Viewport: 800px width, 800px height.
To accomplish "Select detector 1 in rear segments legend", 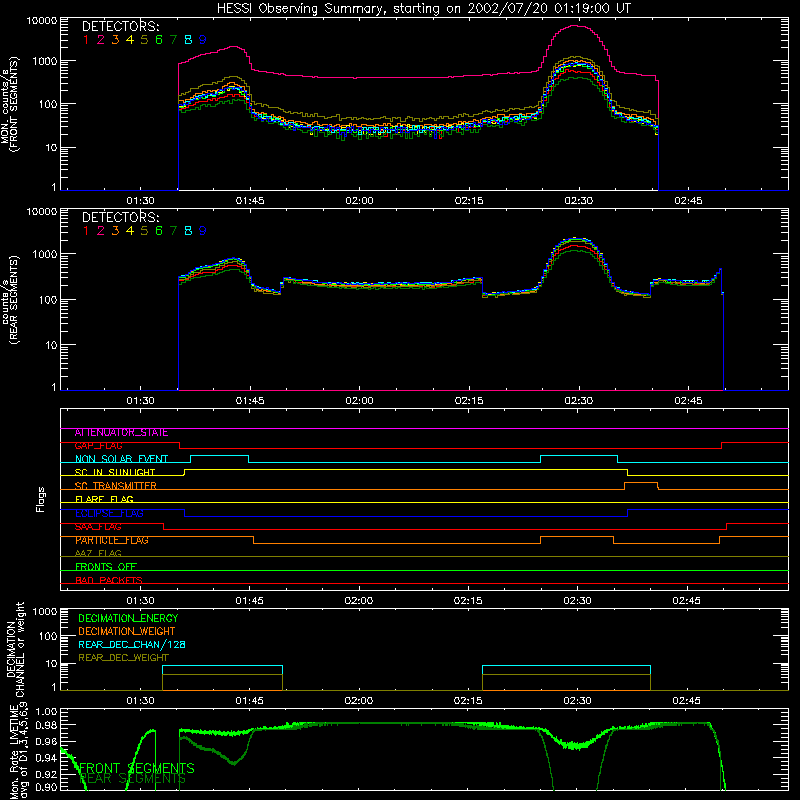I will [x=86, y=231].
